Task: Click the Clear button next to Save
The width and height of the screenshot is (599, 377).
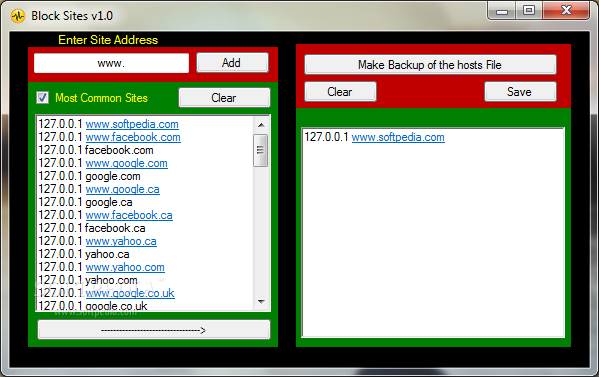Action: click(x=340, y=92)
